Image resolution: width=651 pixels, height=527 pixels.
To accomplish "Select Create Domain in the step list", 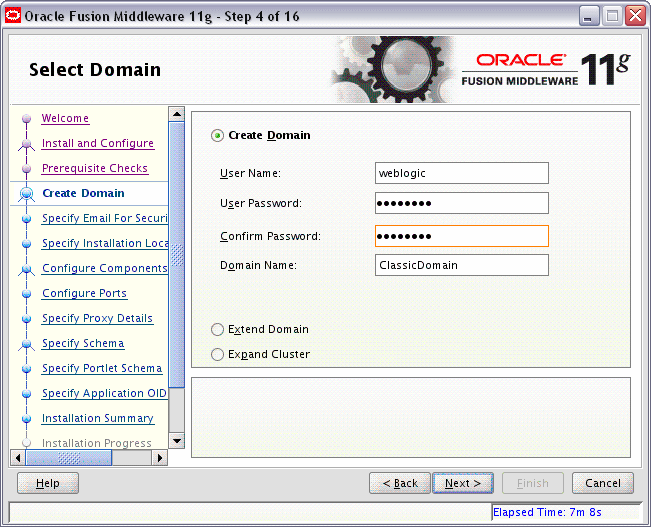I will [83, 193].
